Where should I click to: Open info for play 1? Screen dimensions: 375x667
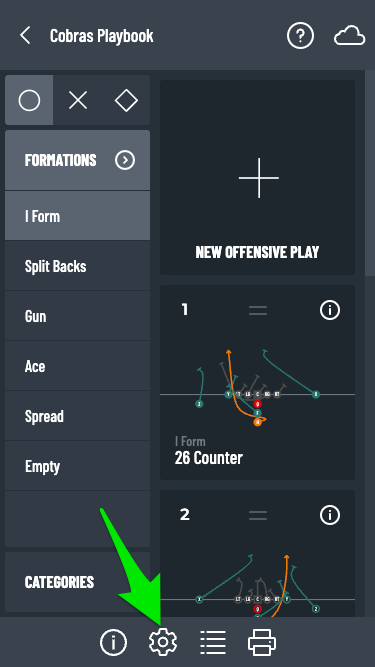(330, 310)
